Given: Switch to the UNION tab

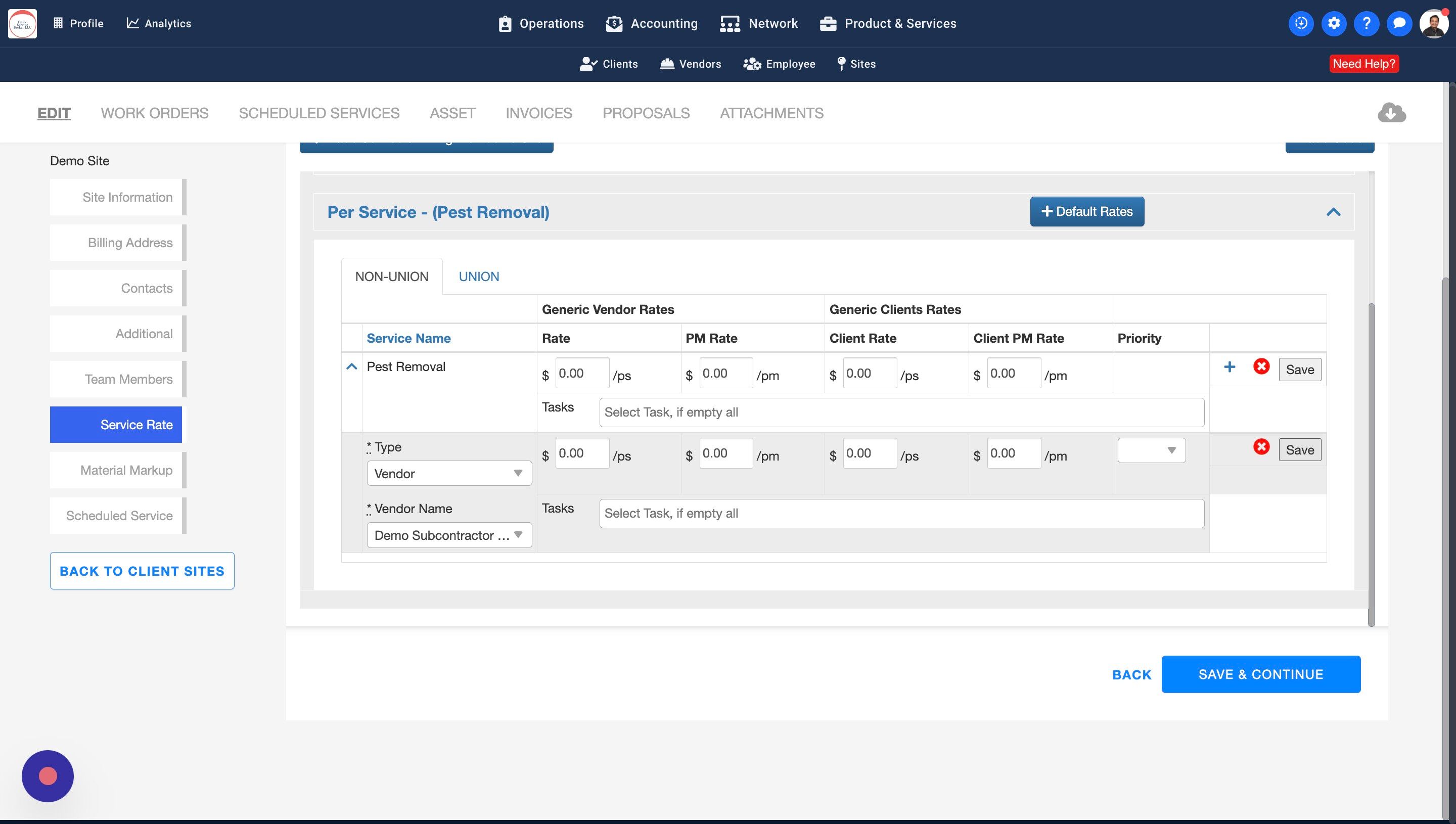Looking at the screenshot, I should tap(479, 277).
